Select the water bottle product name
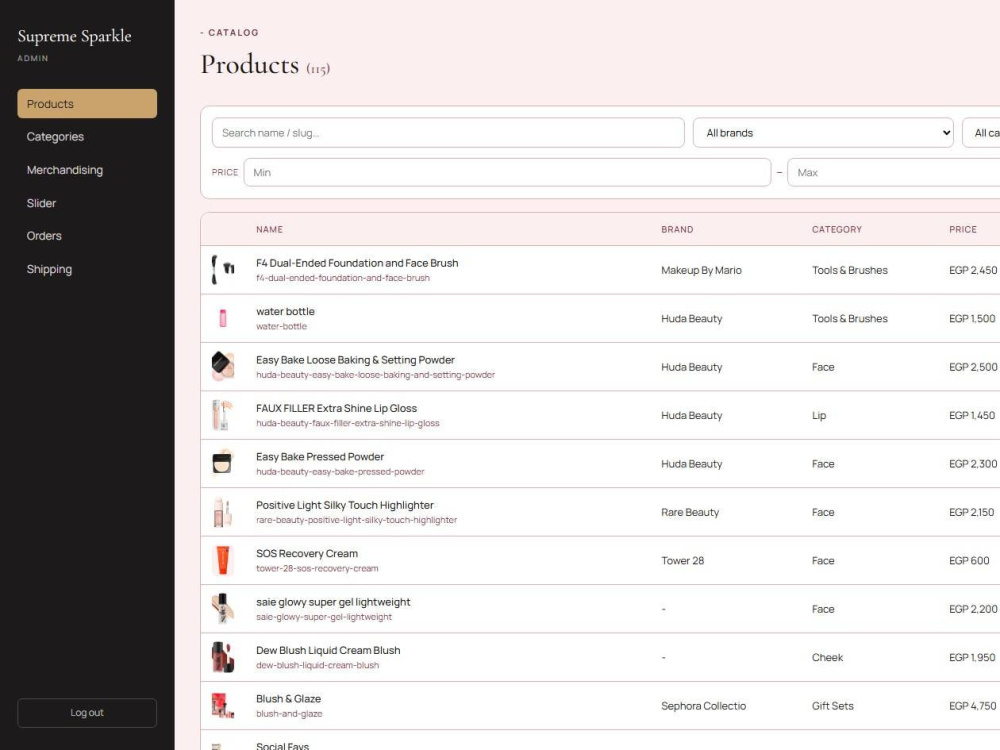 click(x=285, y=311)
